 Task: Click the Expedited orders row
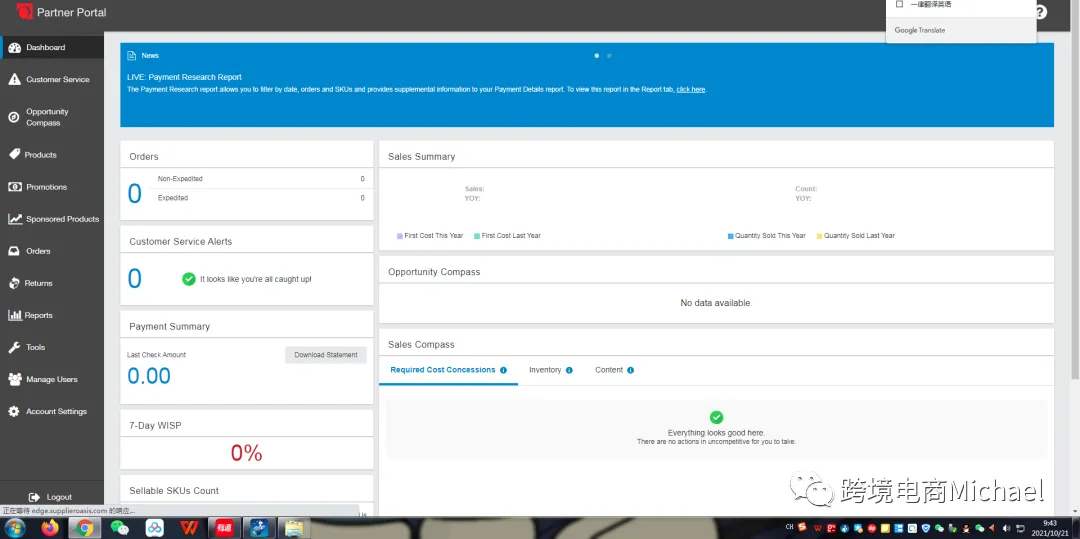[x=261, y=198]
